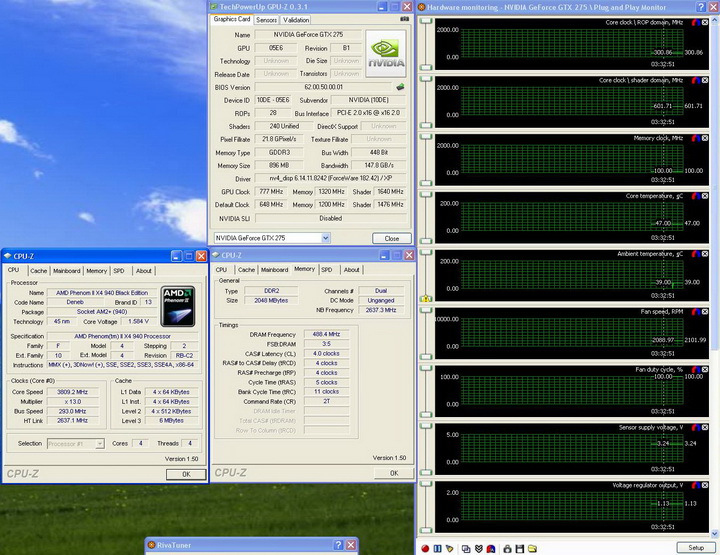
Task: Close the Core clock shader domain graph
Action: click(x=705, y=80)
